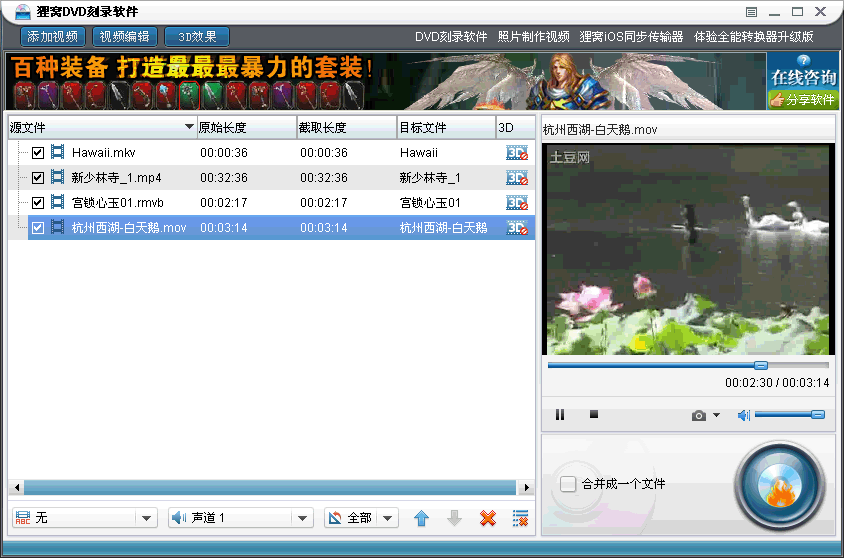Uncheck the 杭州西湖-白天鹅.mov checkbox
The height and width of the screenshot is (558, 844).
click(38, 228)
